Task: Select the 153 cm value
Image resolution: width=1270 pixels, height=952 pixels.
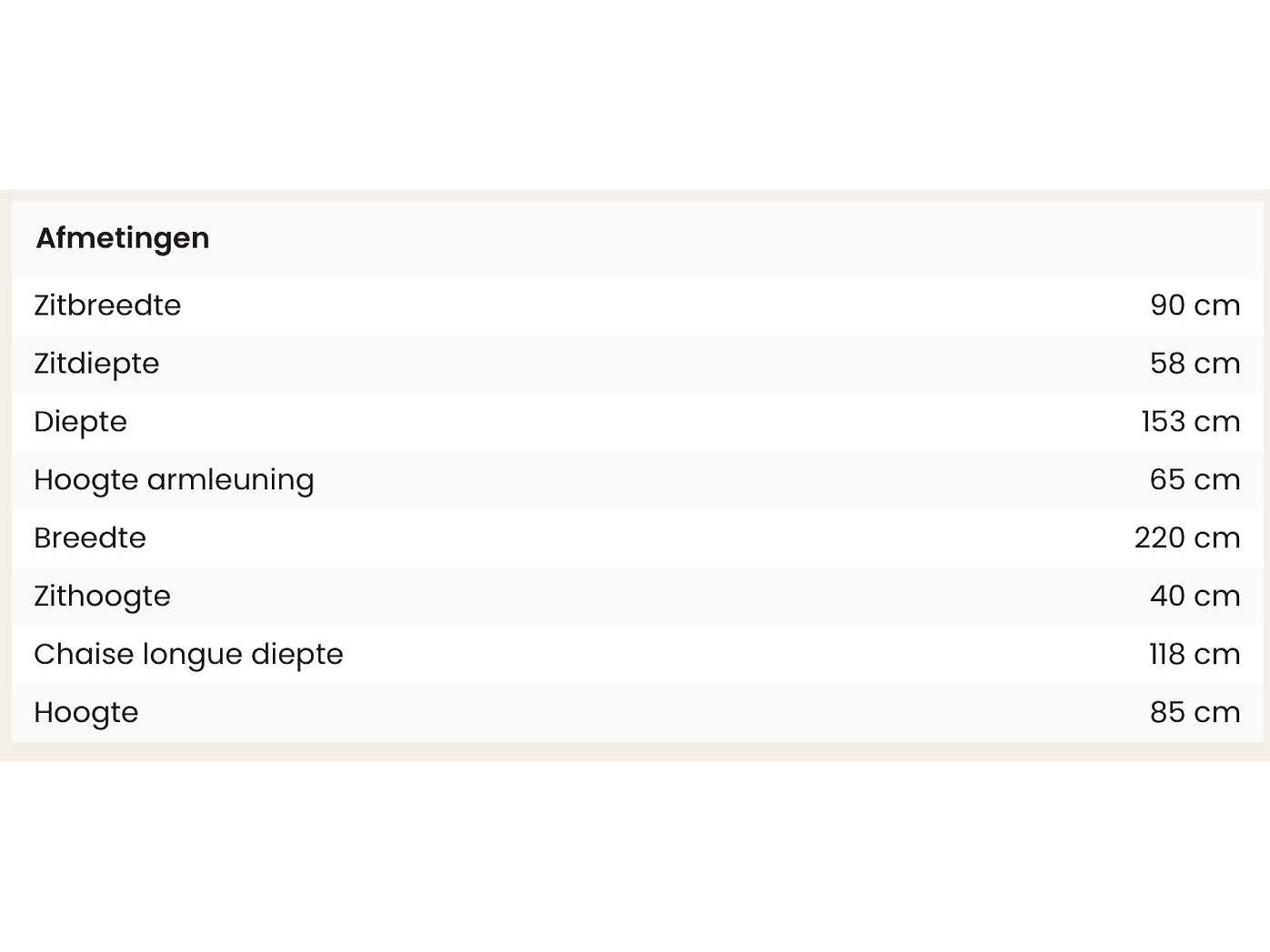Action: [x=1190, y=422]
